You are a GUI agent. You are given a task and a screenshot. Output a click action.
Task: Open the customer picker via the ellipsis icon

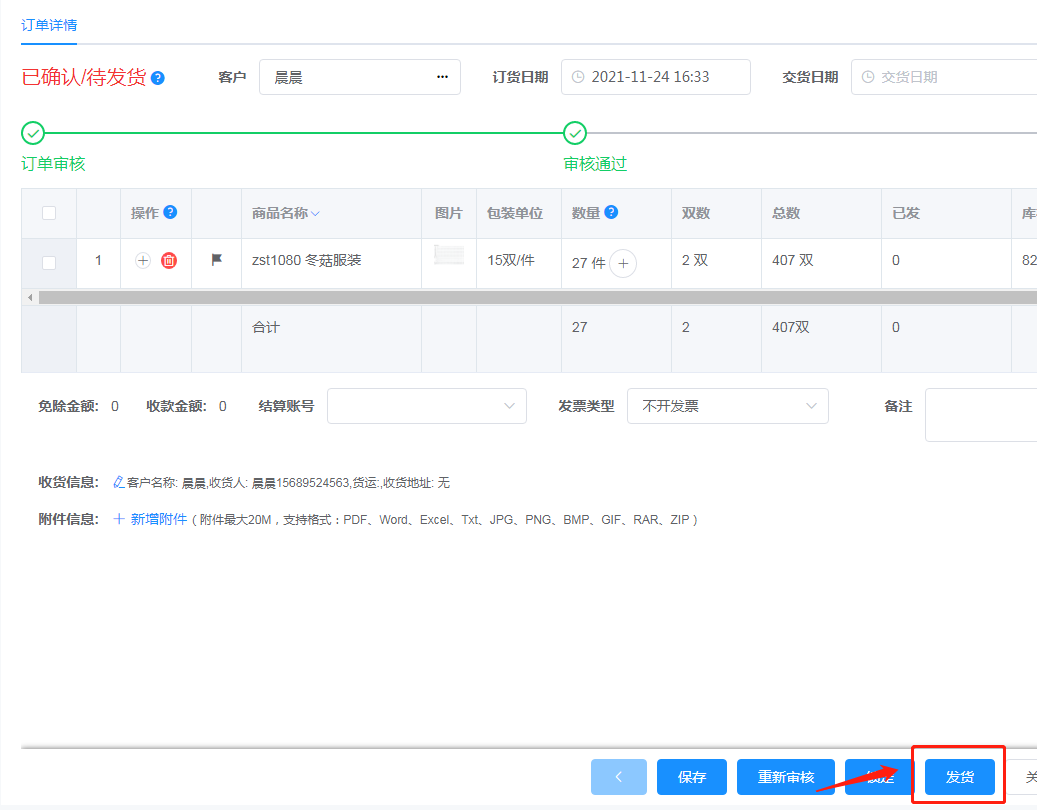pos(442,77)
